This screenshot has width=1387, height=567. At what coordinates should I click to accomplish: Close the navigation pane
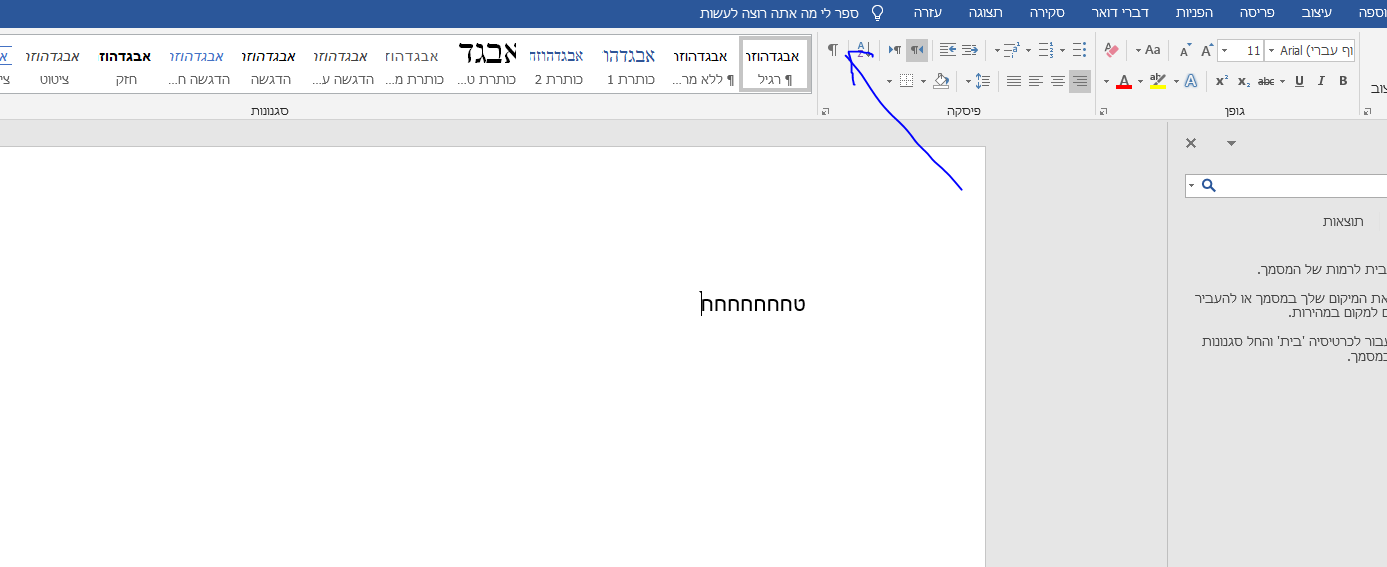pyautogui.click(x=1191, y=143)
